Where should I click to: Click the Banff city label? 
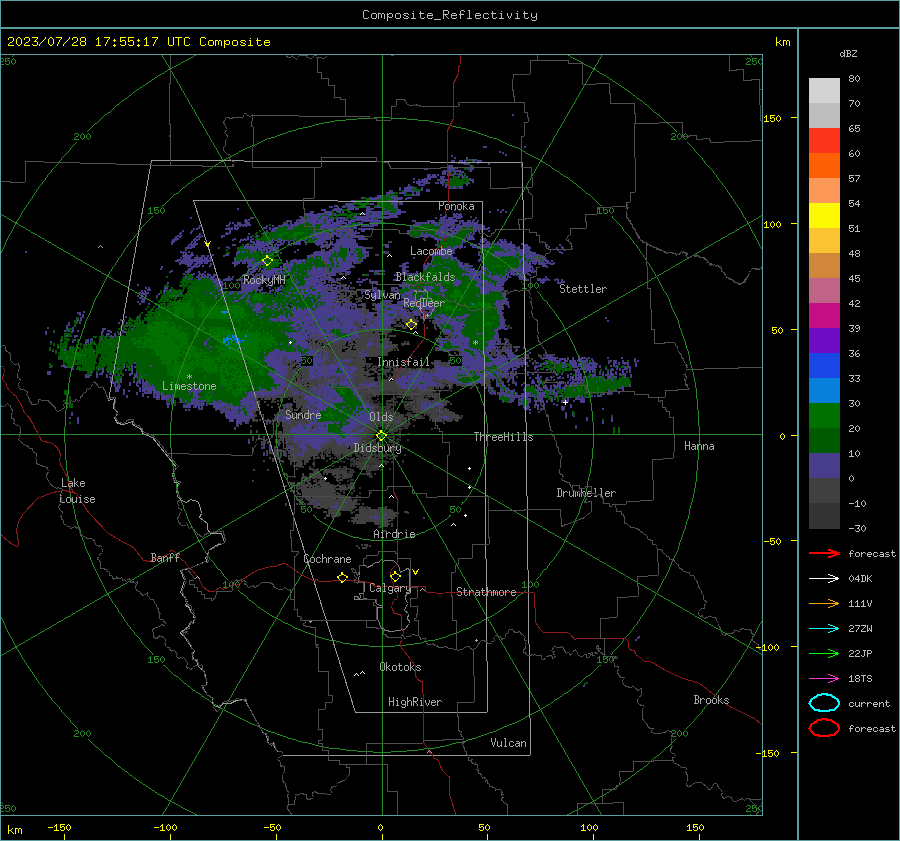coord(165,558)
